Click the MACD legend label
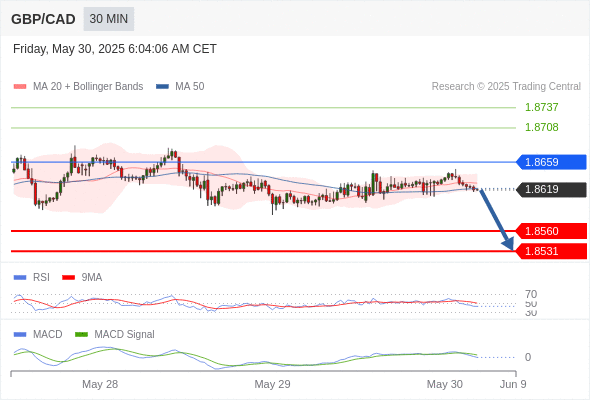Image resolution: width=590 pixels, height=400 pixels. tap(48, 335)
